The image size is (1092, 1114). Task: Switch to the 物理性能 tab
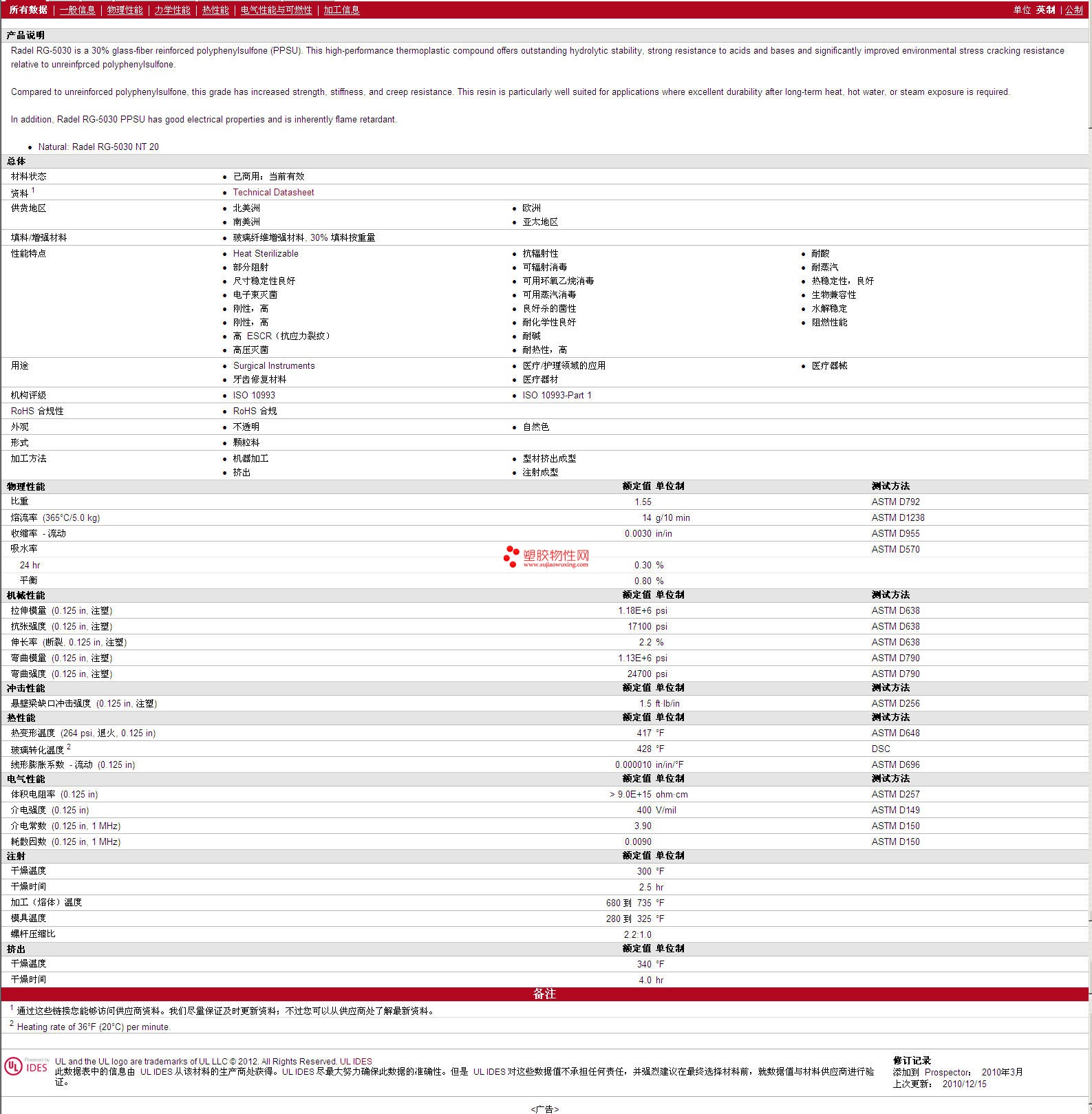[x=125, y=10]
